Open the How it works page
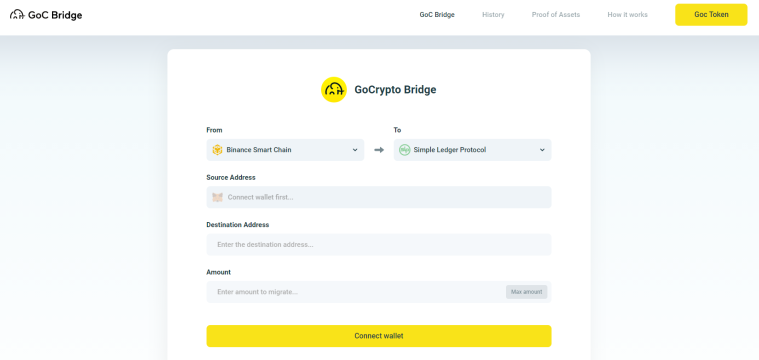The width and height of the screenshot is (759, 360). coord(627,15)
